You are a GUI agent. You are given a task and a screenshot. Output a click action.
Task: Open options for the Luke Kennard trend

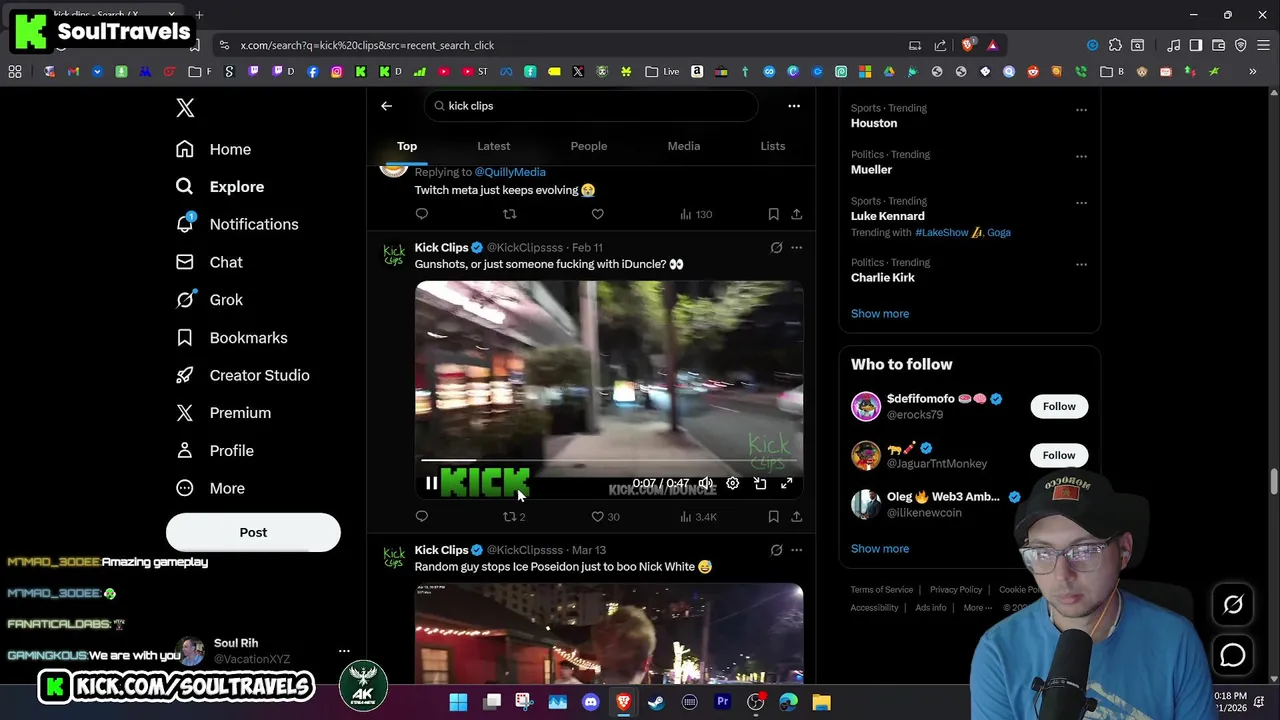pyautogui.click(x=1081, y=203)
